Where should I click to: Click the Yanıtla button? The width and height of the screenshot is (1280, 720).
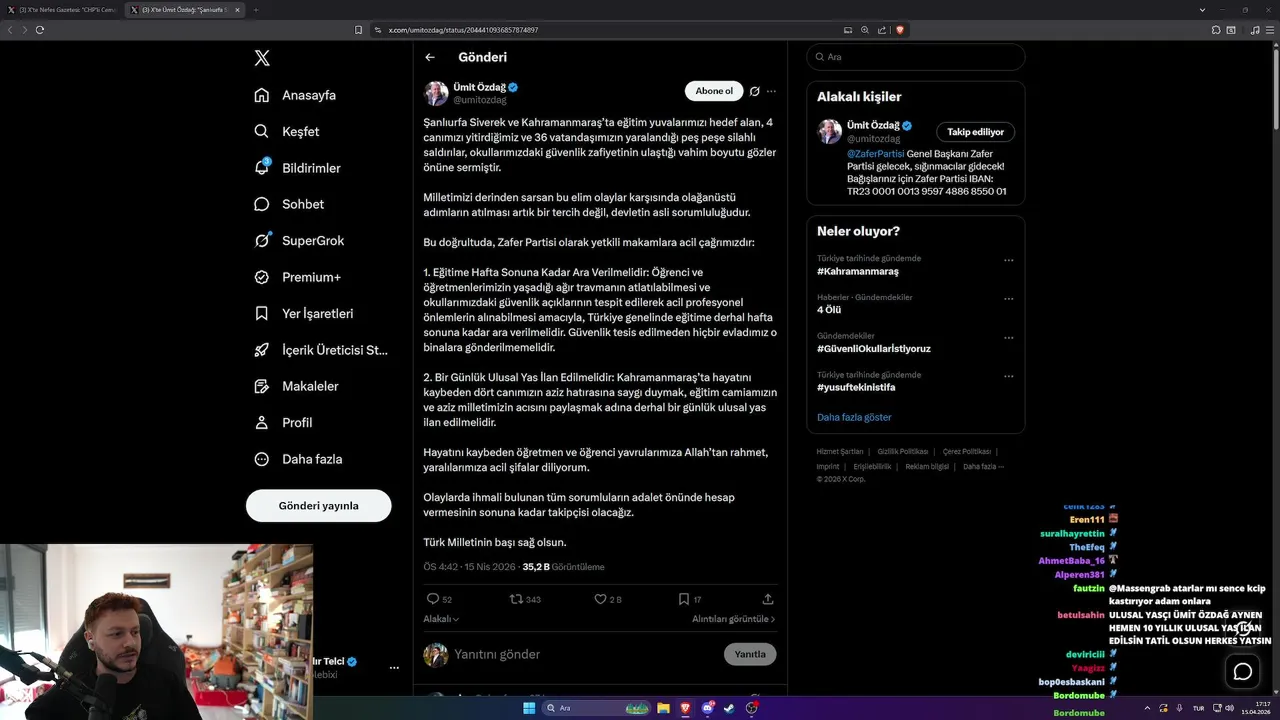[x=750, y=654]
